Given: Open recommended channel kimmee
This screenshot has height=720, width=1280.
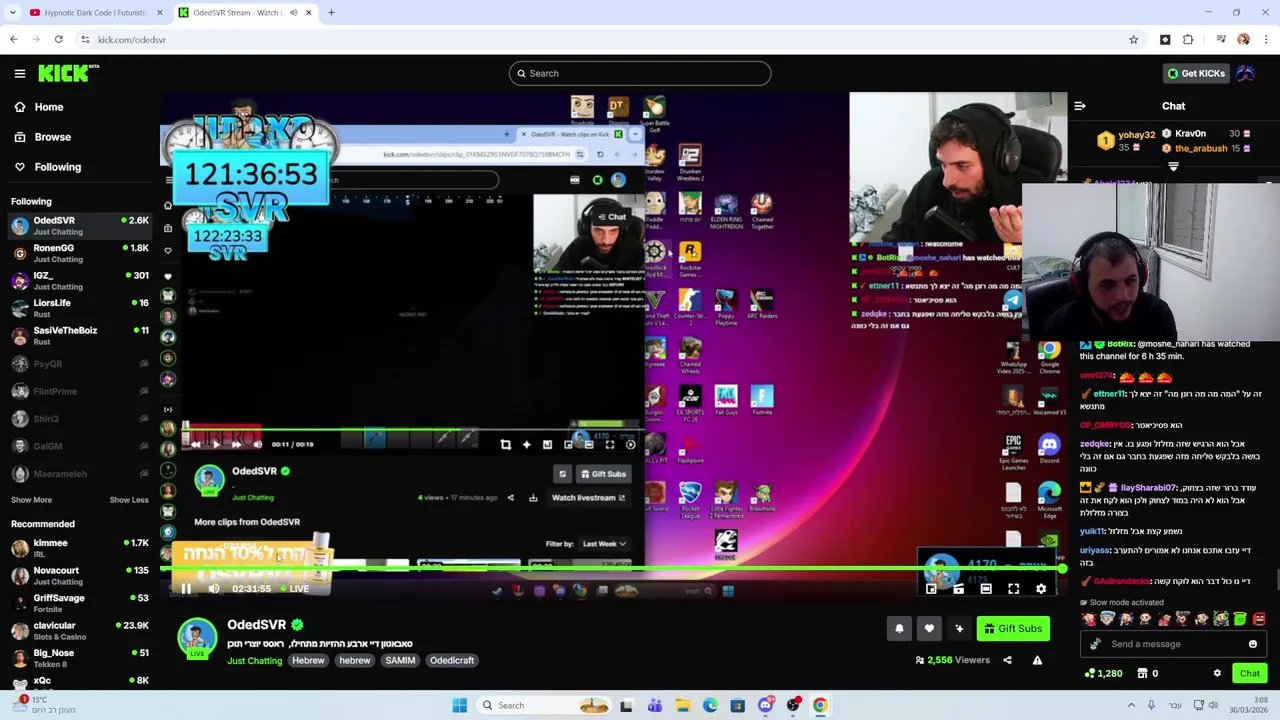Looking at the screenshot, I should coord(80,548).
